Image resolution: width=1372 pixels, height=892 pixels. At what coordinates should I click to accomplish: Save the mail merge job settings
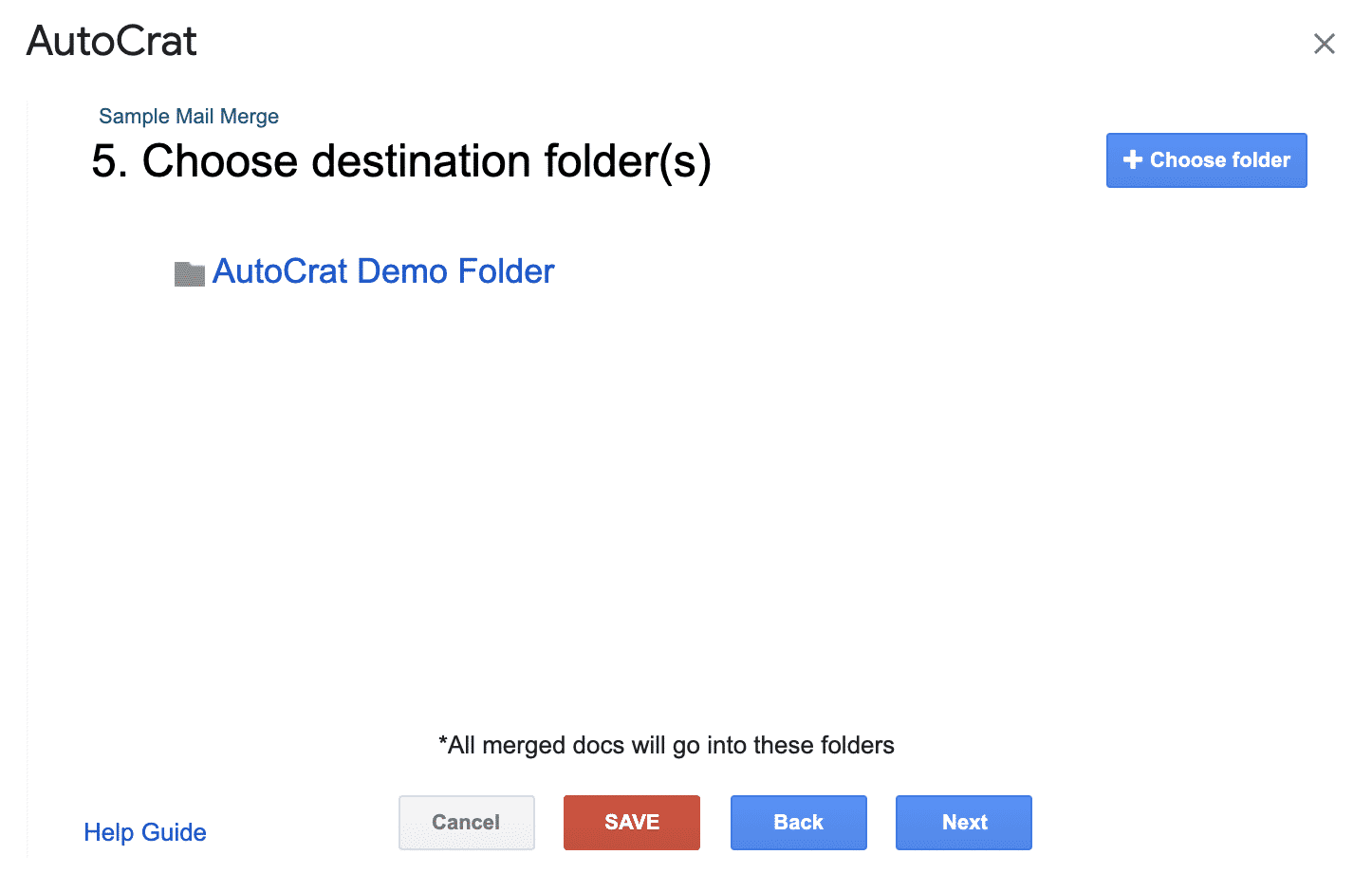(x=631, y=822)
